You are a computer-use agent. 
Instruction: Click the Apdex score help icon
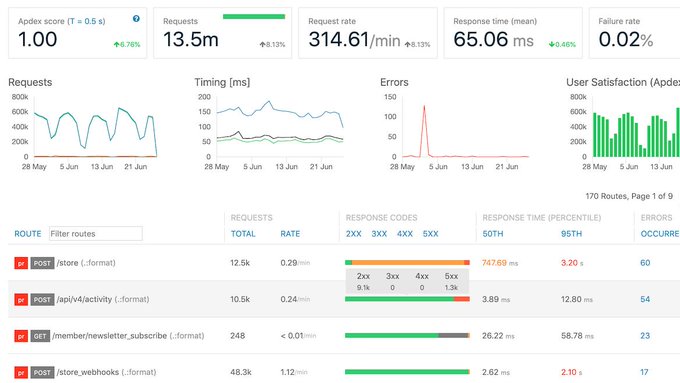pyautogui.click(x=136, y=19)
